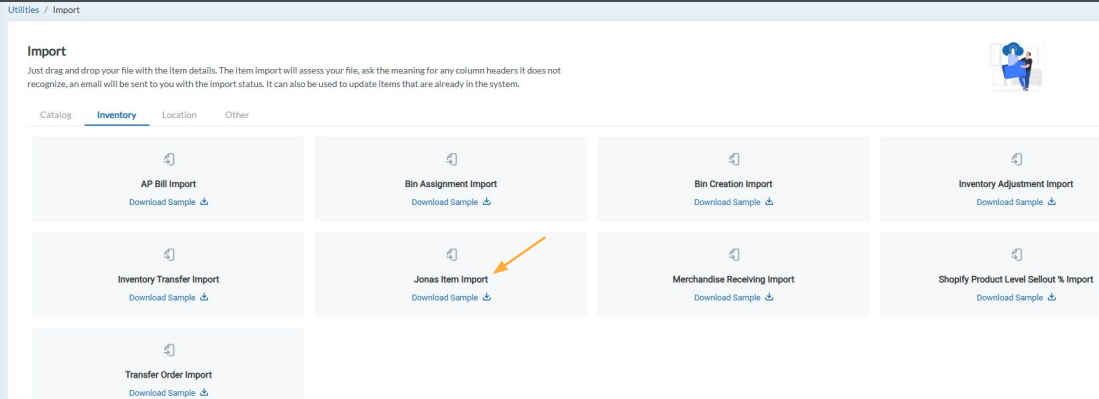1099x399 pixels.
Task: Click the Shopify Product Level Sellout file icon
Action: [x=1016, y=255]
